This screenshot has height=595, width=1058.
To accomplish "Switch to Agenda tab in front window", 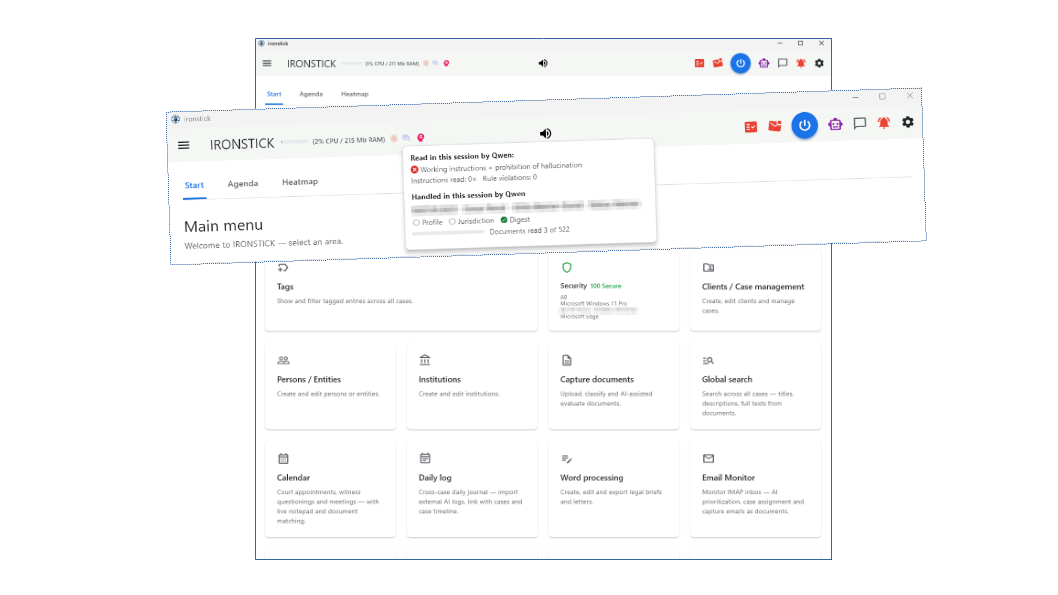I will (x=243, y=183).
